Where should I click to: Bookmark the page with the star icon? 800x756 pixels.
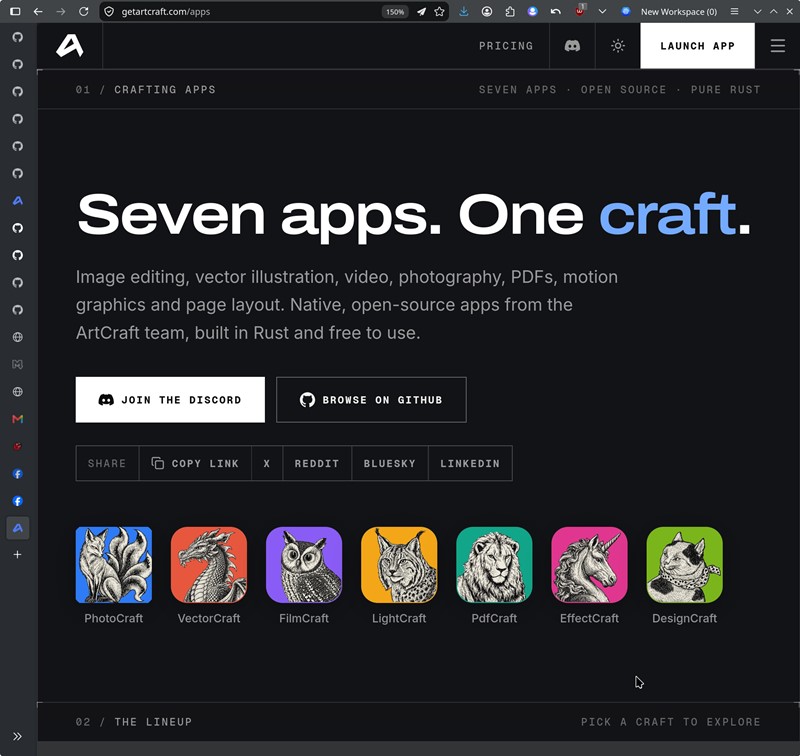[439, 11]
